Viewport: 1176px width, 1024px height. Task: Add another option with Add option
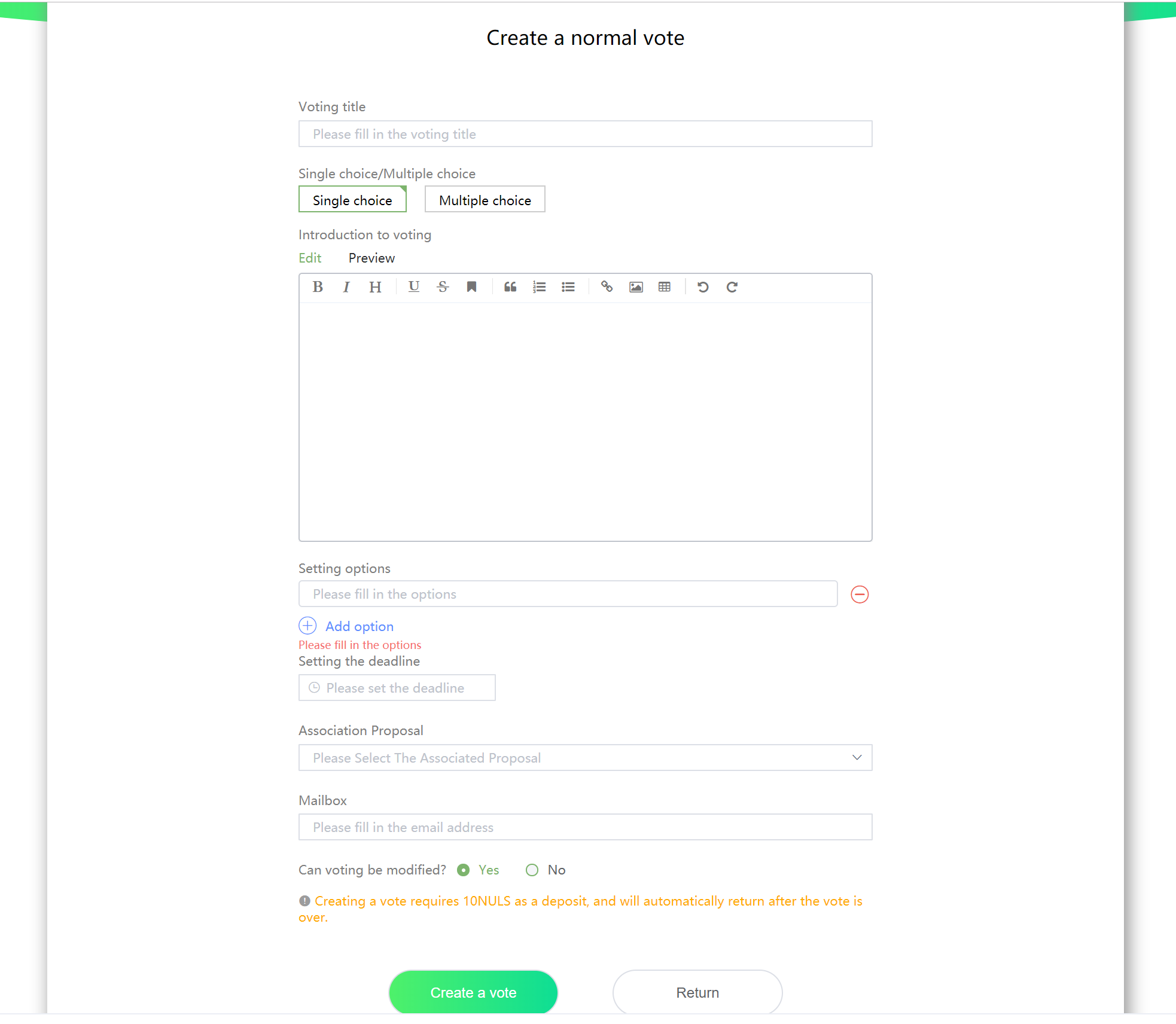(x=346, y=626)
